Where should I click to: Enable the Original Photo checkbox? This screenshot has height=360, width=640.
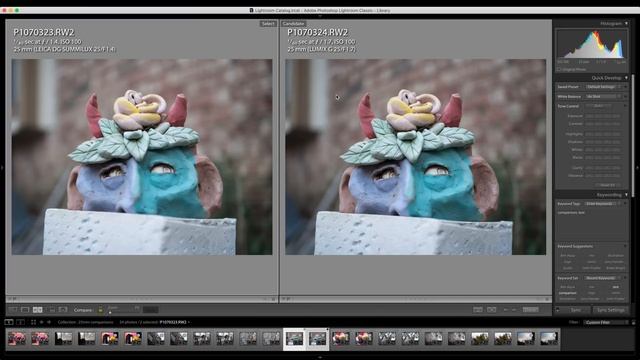pyautogui.click(x=559, y=69)
